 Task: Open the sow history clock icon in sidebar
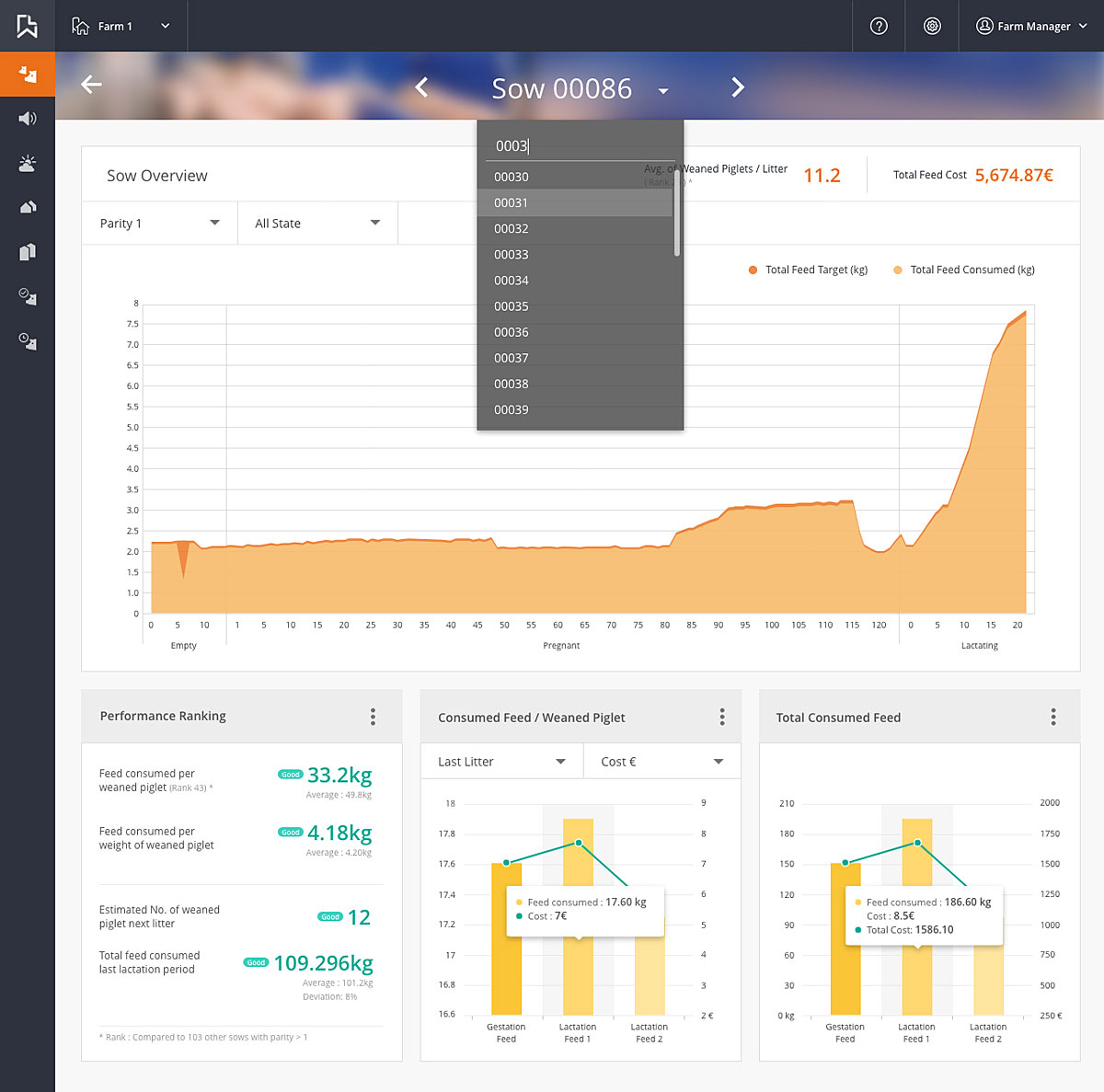coord(27,341)
